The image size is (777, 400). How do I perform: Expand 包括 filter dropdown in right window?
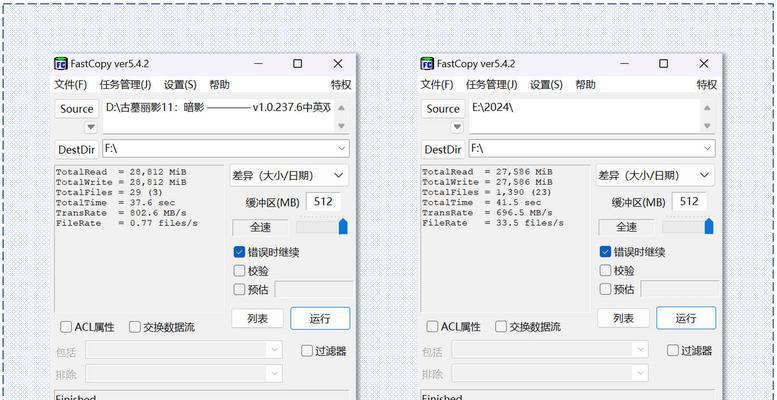point(641,350)
